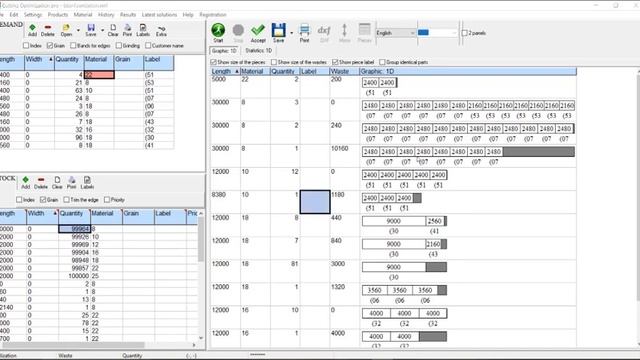Open the Products menu
Viewport: 640px width, 360px height.
coord(58,15)
